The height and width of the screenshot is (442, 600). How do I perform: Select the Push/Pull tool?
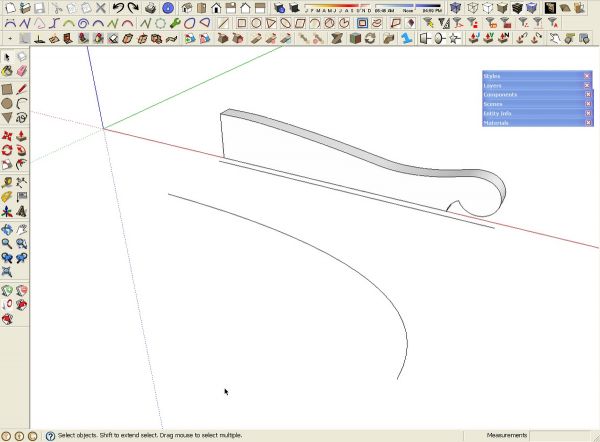coord(22,136)
